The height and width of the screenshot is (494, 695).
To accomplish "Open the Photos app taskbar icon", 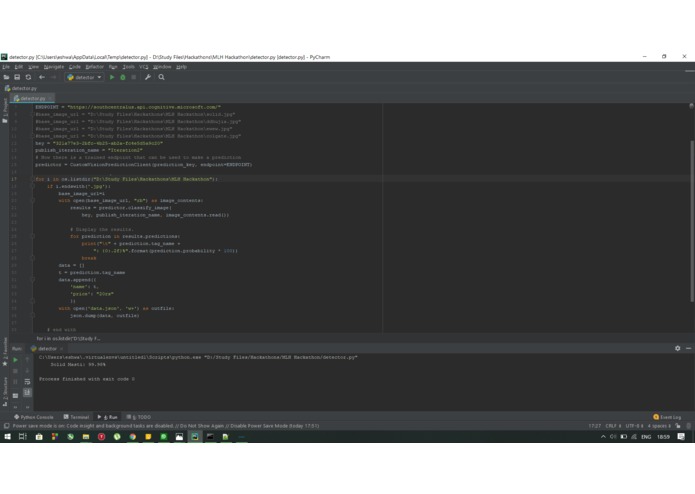I will (x=179, y=437).
